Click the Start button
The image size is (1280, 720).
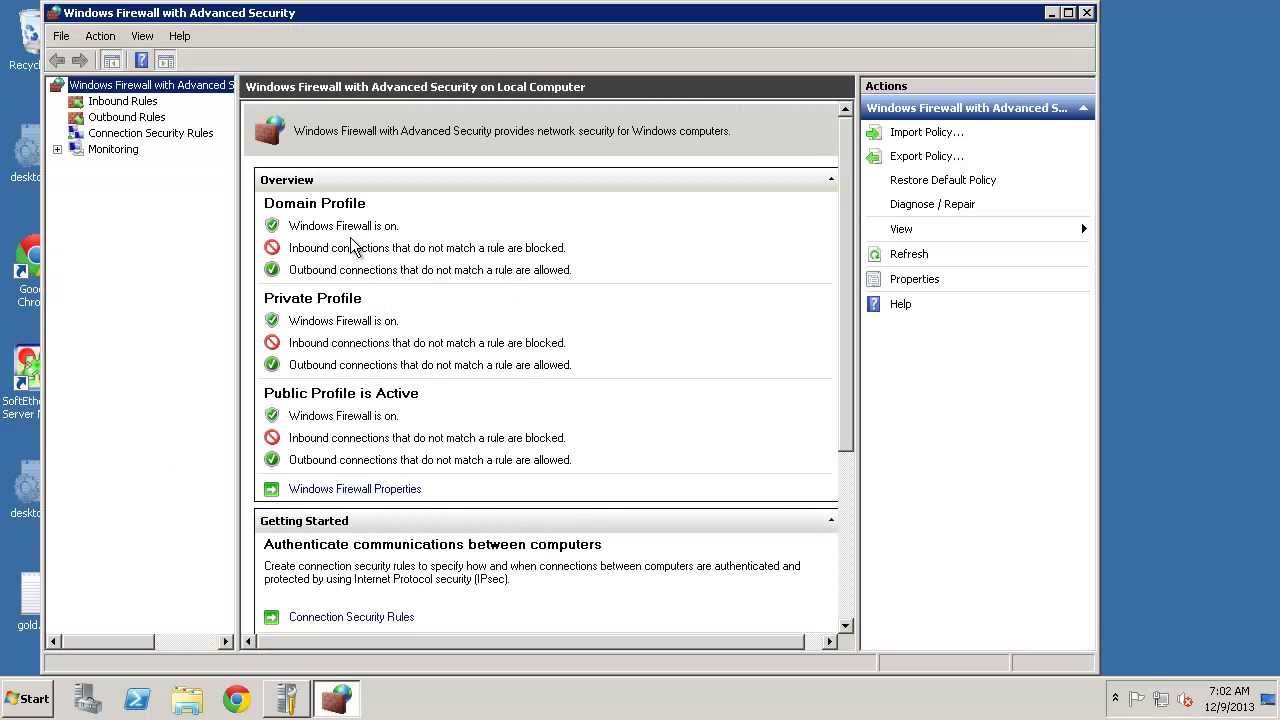(27, 699)
